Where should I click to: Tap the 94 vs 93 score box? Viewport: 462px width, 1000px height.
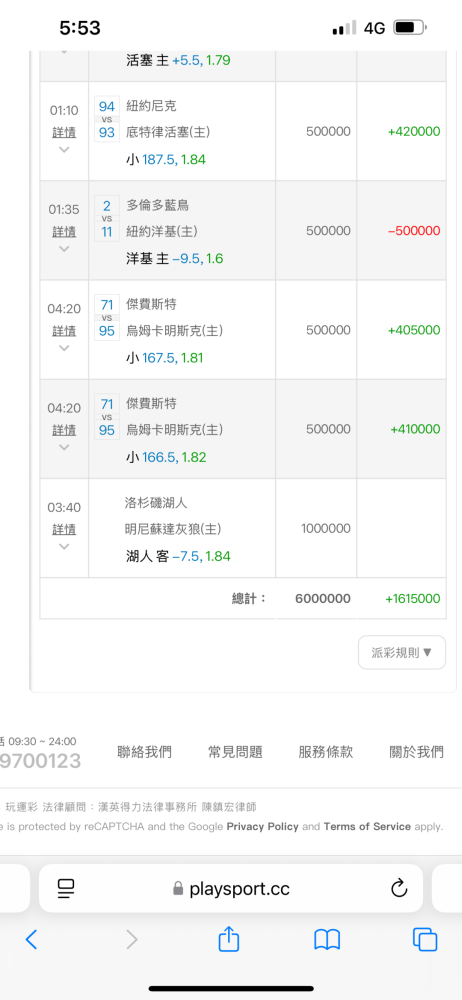coord(107,119)
